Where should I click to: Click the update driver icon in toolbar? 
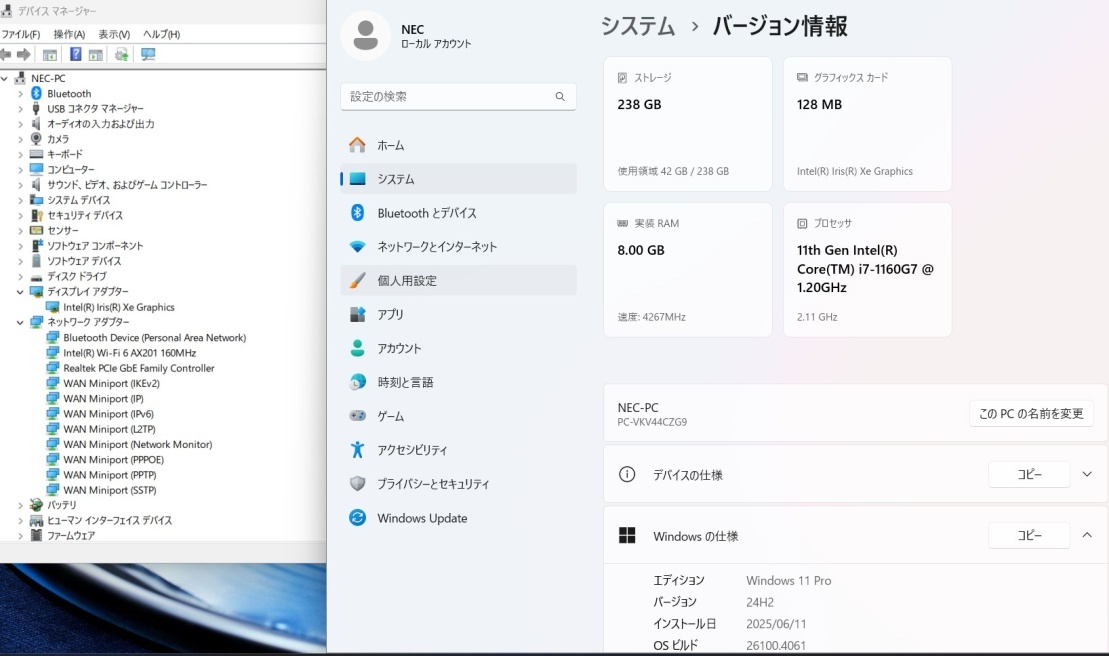pyautogui.click(x=122, y=54)
